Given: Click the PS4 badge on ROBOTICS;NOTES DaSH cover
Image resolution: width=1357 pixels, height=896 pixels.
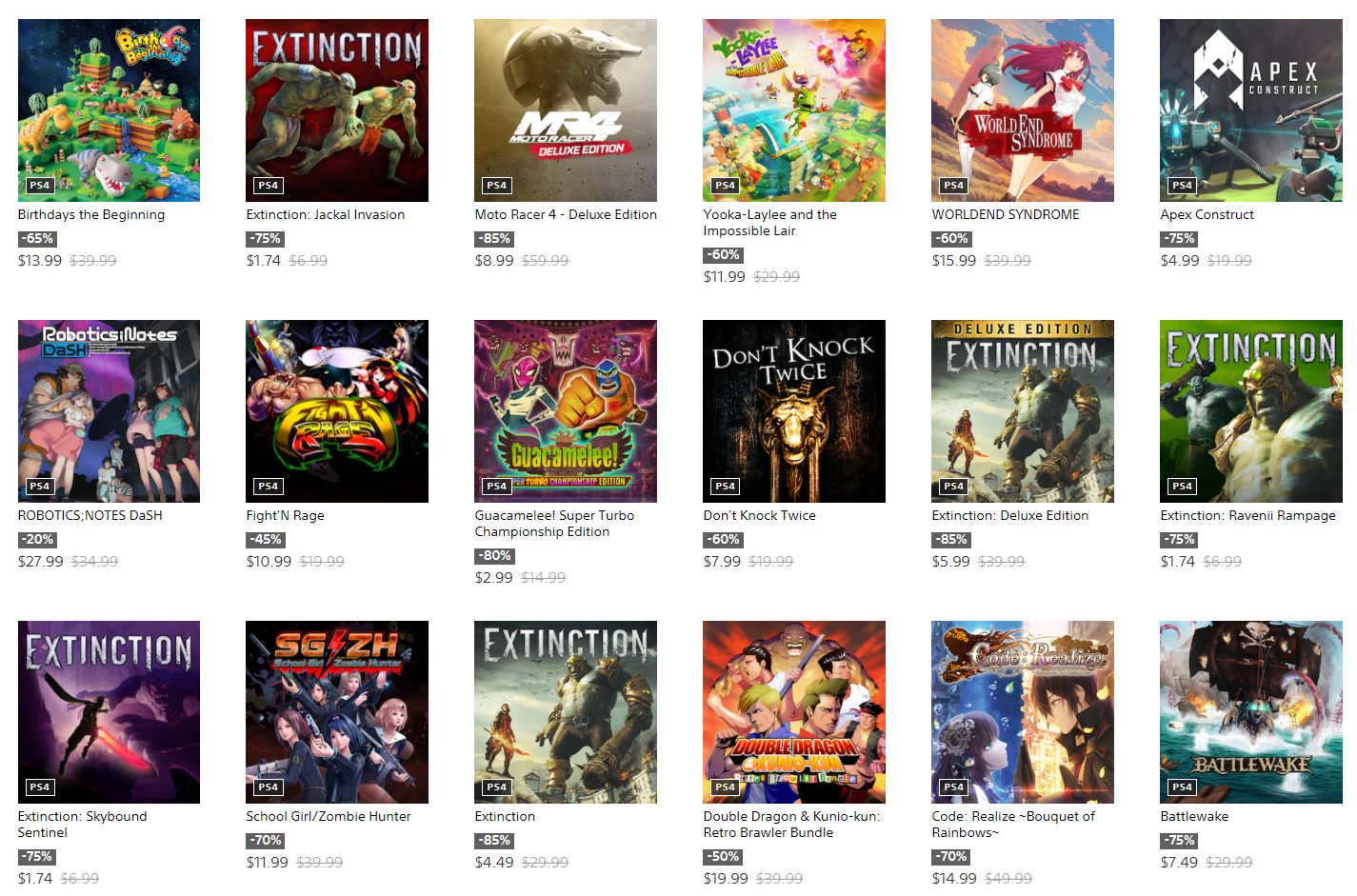Looking at the screenshot, I should point(40,487).
